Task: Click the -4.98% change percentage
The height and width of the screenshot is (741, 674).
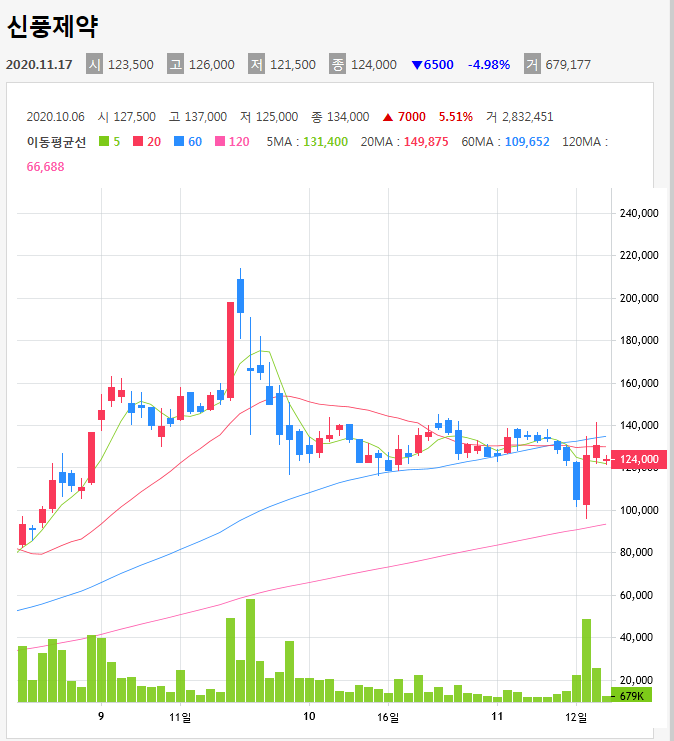Action: click(x=489, y=64)
